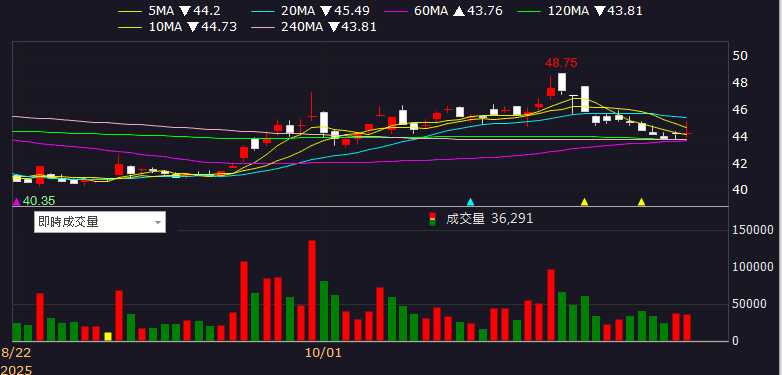Click the 10/01 date label
The width and height of the screenshot is (782, 375).
[x=323, y=354]
